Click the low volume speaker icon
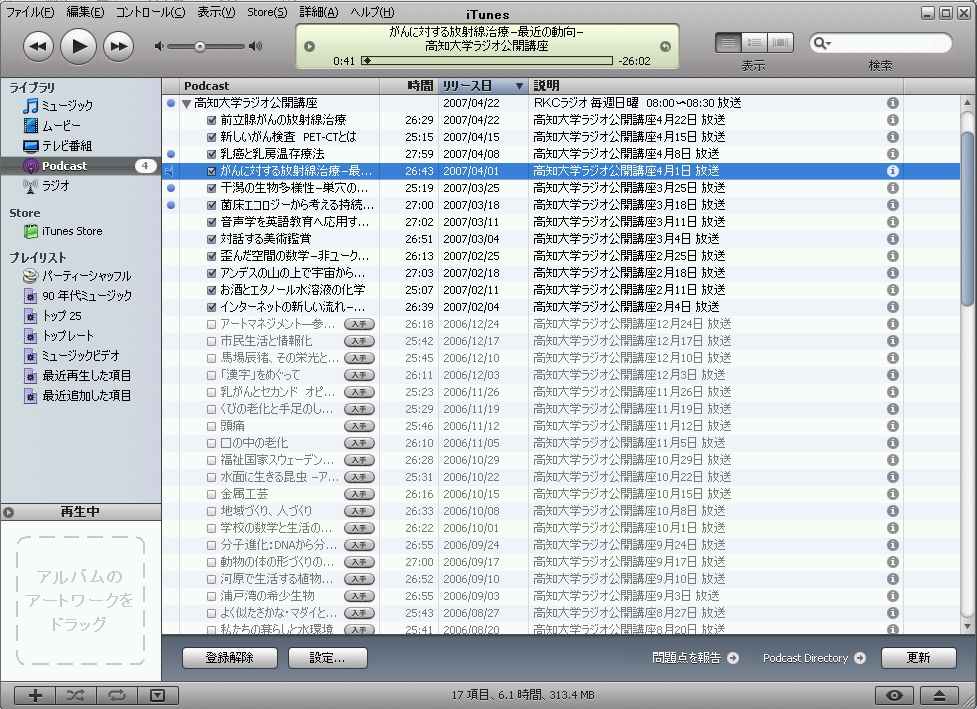977x709 pixels. [x=159, y=46]
